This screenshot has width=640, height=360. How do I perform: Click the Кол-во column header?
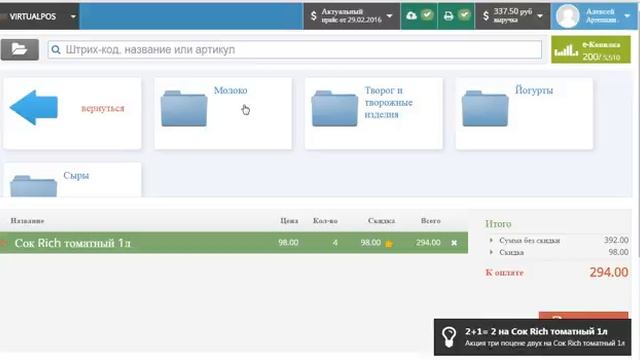(x=325, y=221)
